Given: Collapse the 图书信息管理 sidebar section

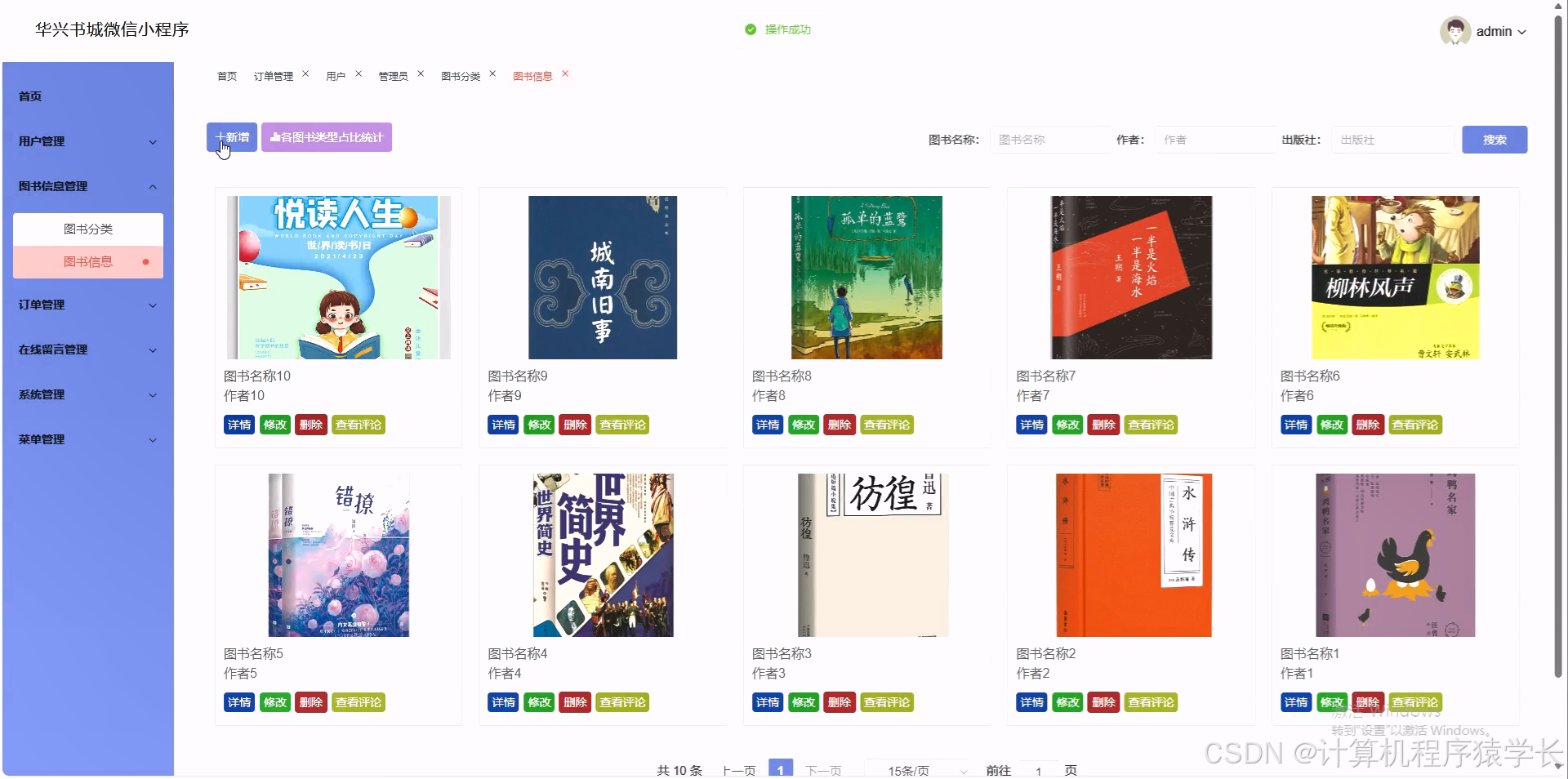Looking at the screenshot, I should pyautogui.click(x=87, y=185).
